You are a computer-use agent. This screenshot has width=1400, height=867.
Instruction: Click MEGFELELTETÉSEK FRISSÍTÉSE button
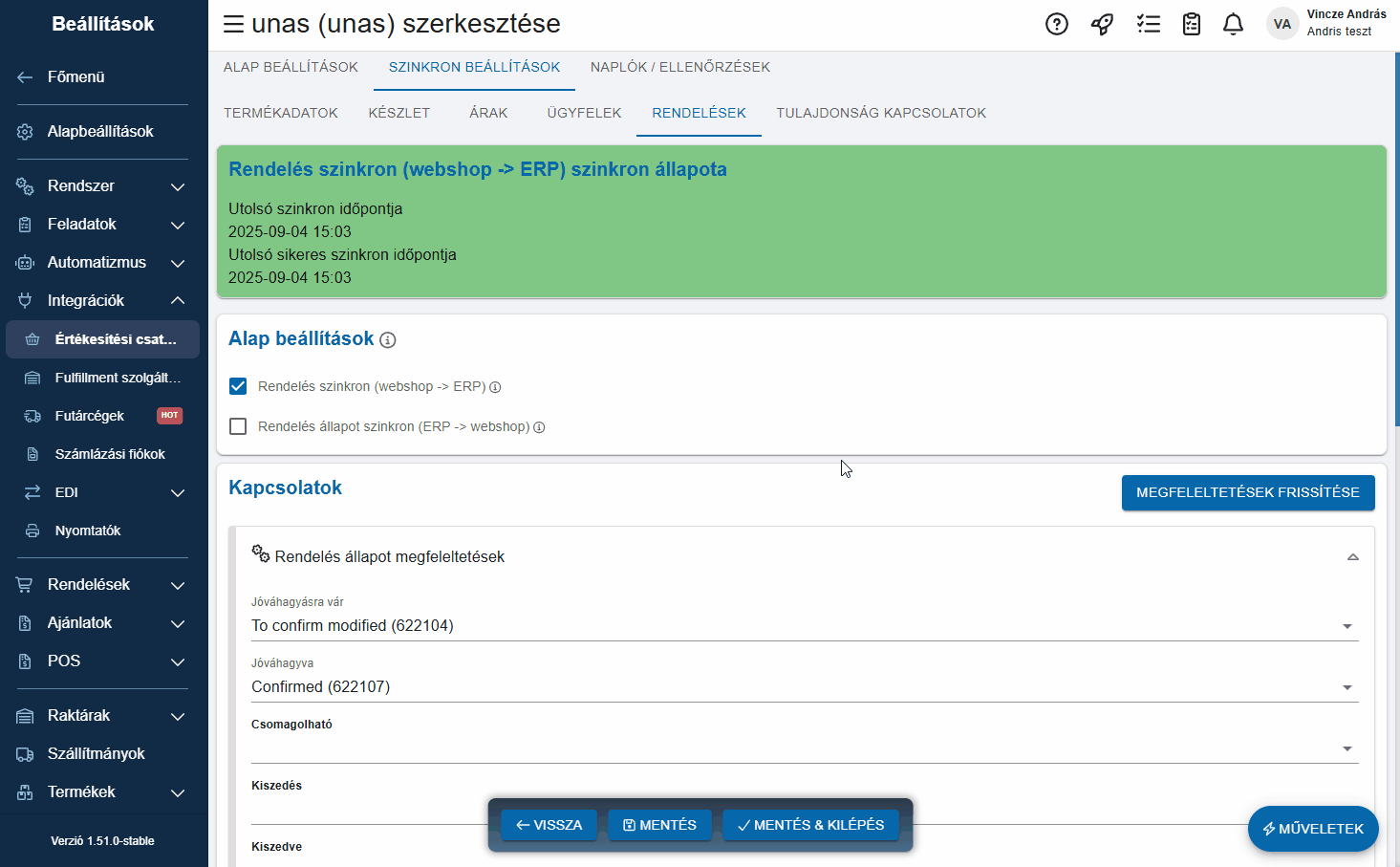[x=1247, y=492]
